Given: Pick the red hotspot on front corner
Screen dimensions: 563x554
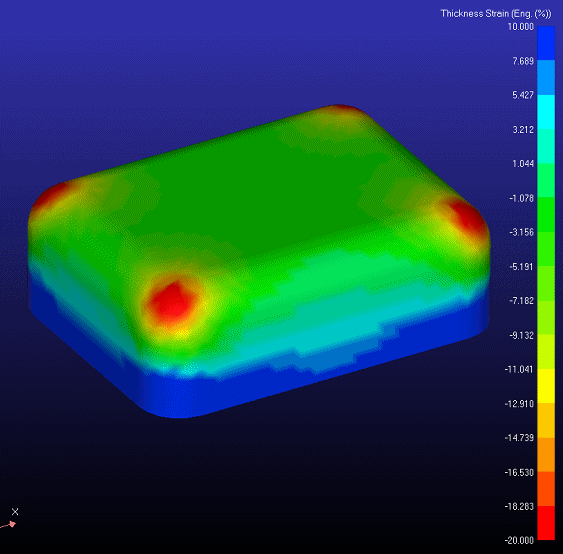Looking at the screenshot, I should tap(173, 301).
